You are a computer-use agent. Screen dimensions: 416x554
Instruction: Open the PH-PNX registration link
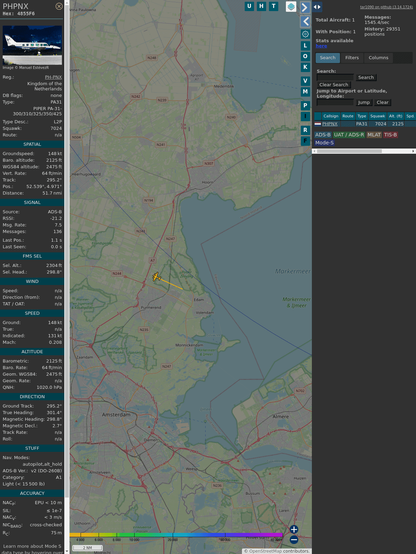[x=53, y=77]
